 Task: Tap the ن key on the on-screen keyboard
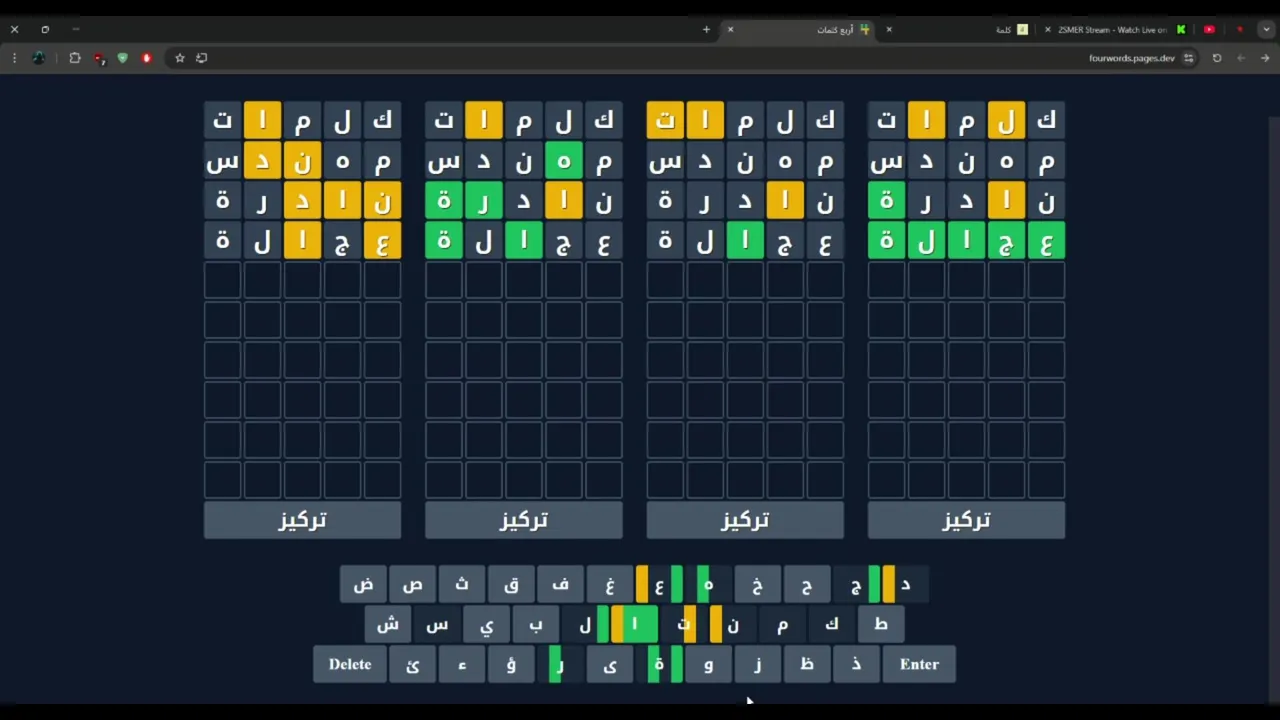pyautogui.click(x=733, y=625)
